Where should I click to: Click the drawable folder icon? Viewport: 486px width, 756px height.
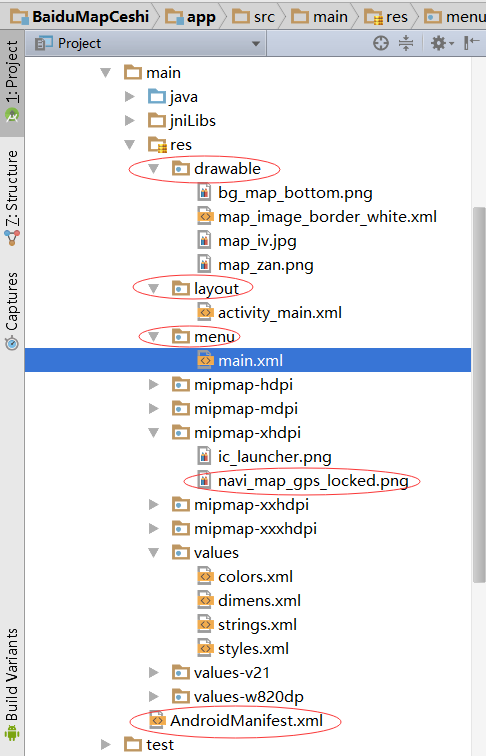click(x=180, y=168)
